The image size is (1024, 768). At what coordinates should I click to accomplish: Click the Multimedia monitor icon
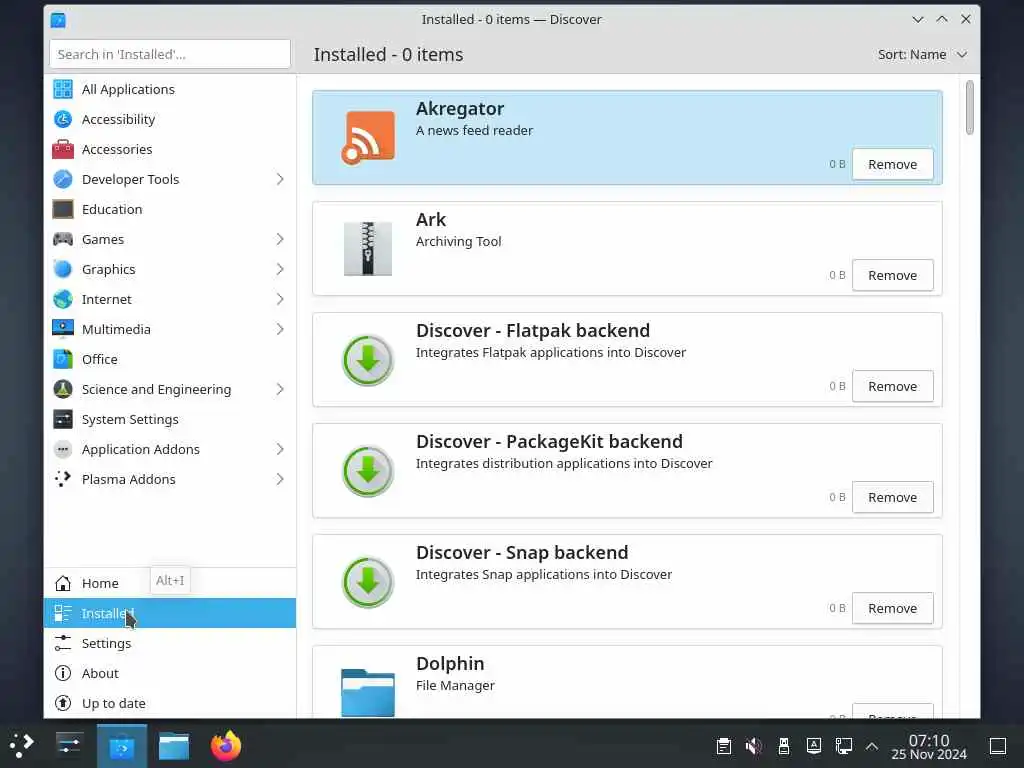(x=63, y=329)
